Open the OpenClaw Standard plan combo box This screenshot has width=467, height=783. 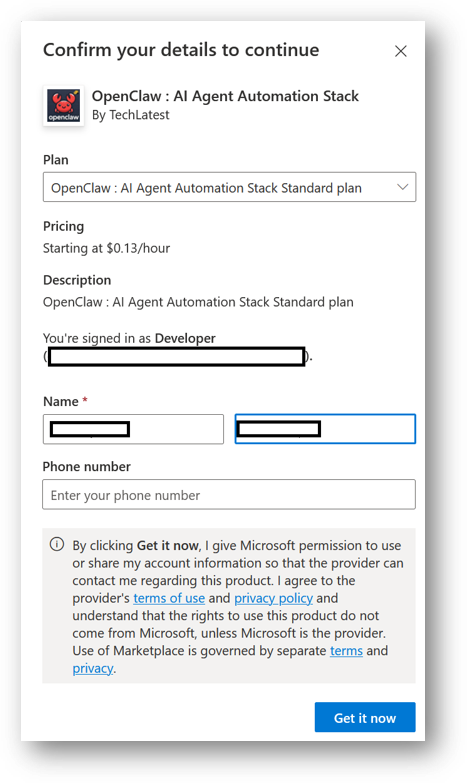click(229, 187)
